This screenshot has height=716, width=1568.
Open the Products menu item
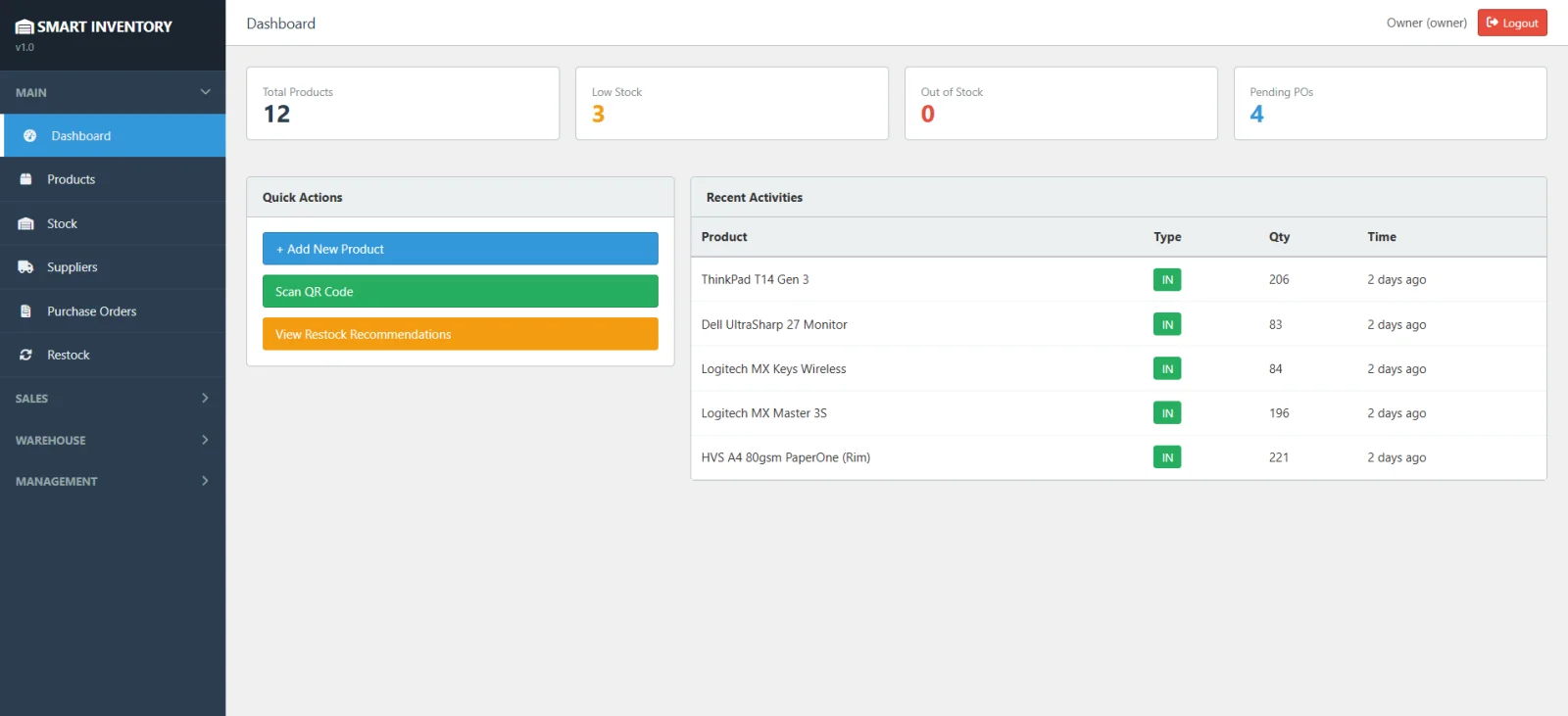[72, 180]
